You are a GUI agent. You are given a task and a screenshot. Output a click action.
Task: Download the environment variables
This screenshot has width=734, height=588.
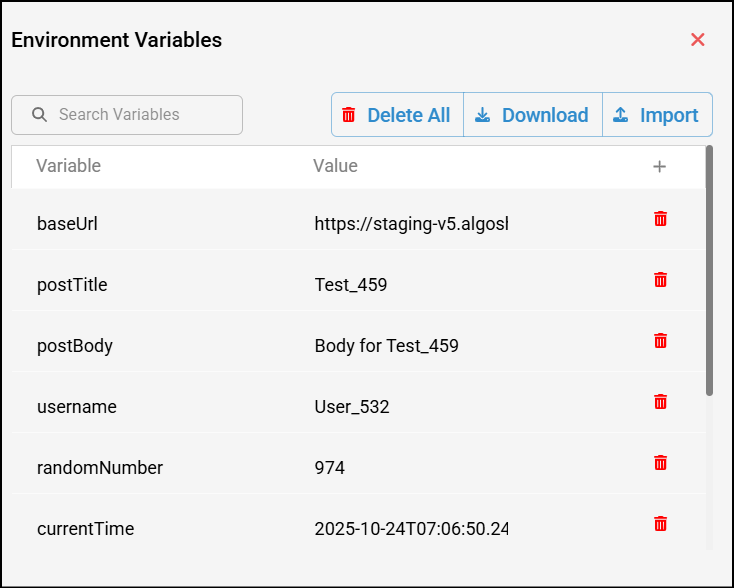point(532,115)
